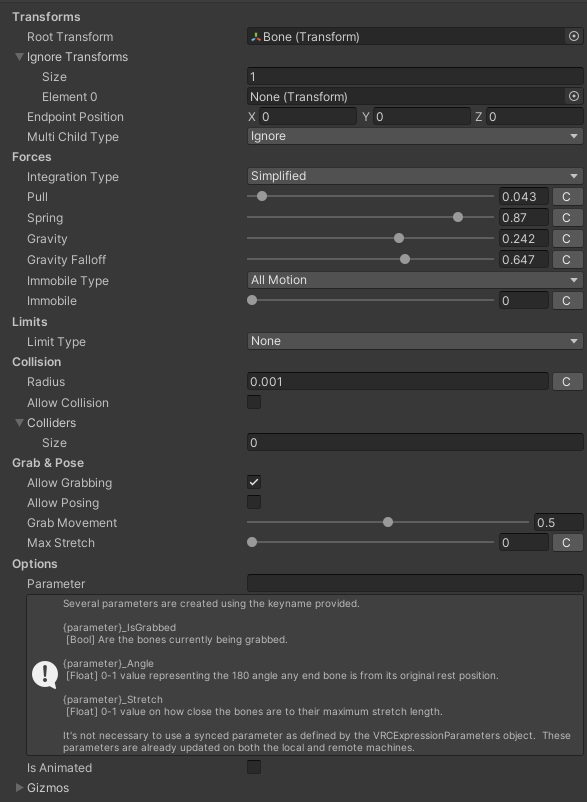Click the curve C button beside Max Stretch
The width and height of the screenshot is (587, 802).
click(567, 542)
